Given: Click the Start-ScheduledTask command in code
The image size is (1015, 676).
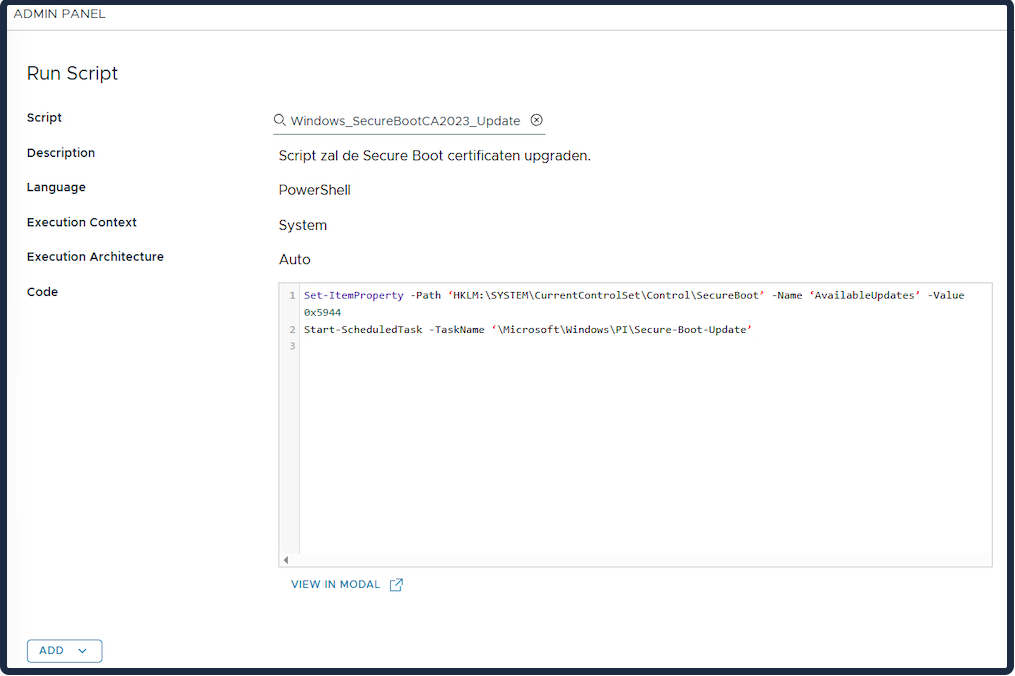Looking at the screenshot, I should click(x=362, y=330).
